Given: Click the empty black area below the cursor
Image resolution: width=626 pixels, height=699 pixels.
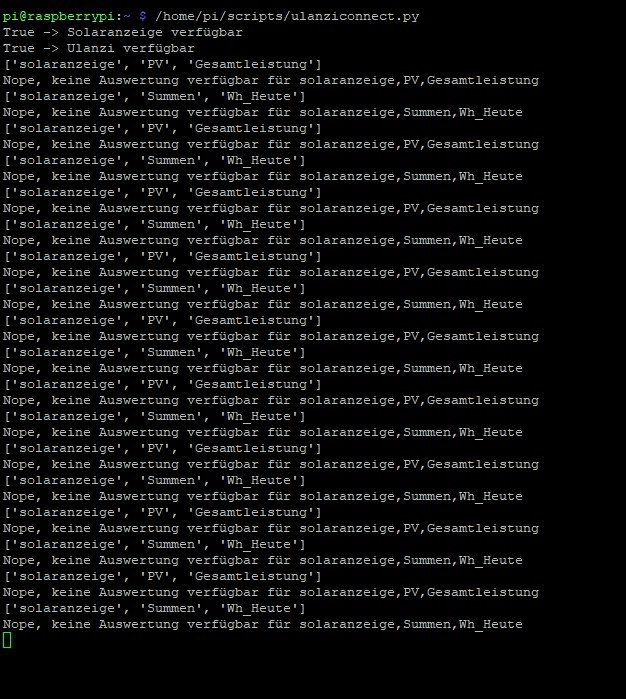Looking at the screenshot, I should coord(312,673).
